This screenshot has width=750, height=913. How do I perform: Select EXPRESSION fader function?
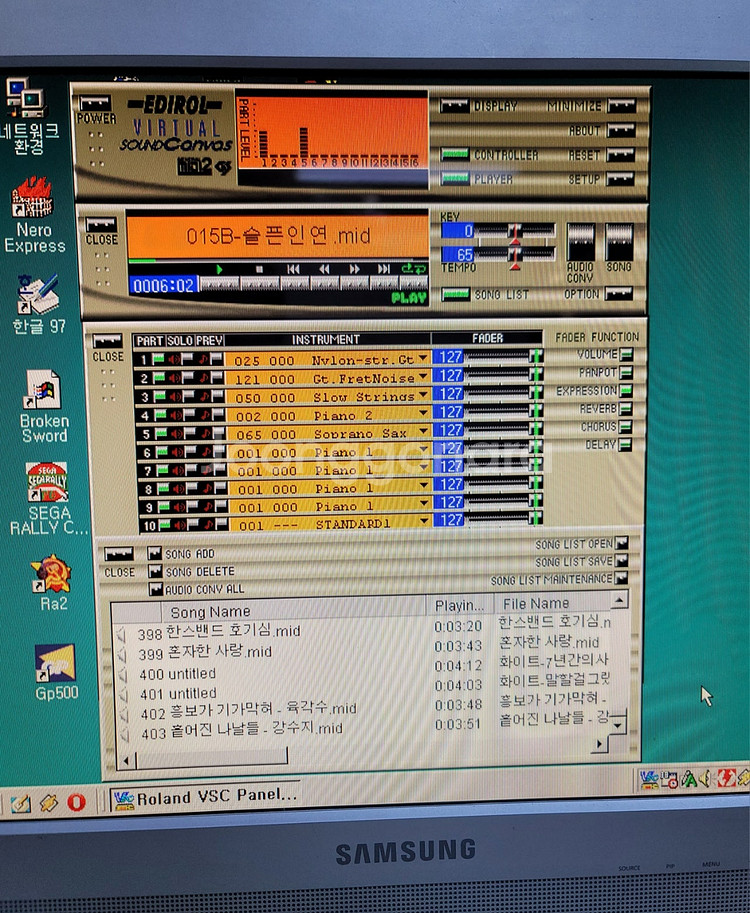(626, 391)
